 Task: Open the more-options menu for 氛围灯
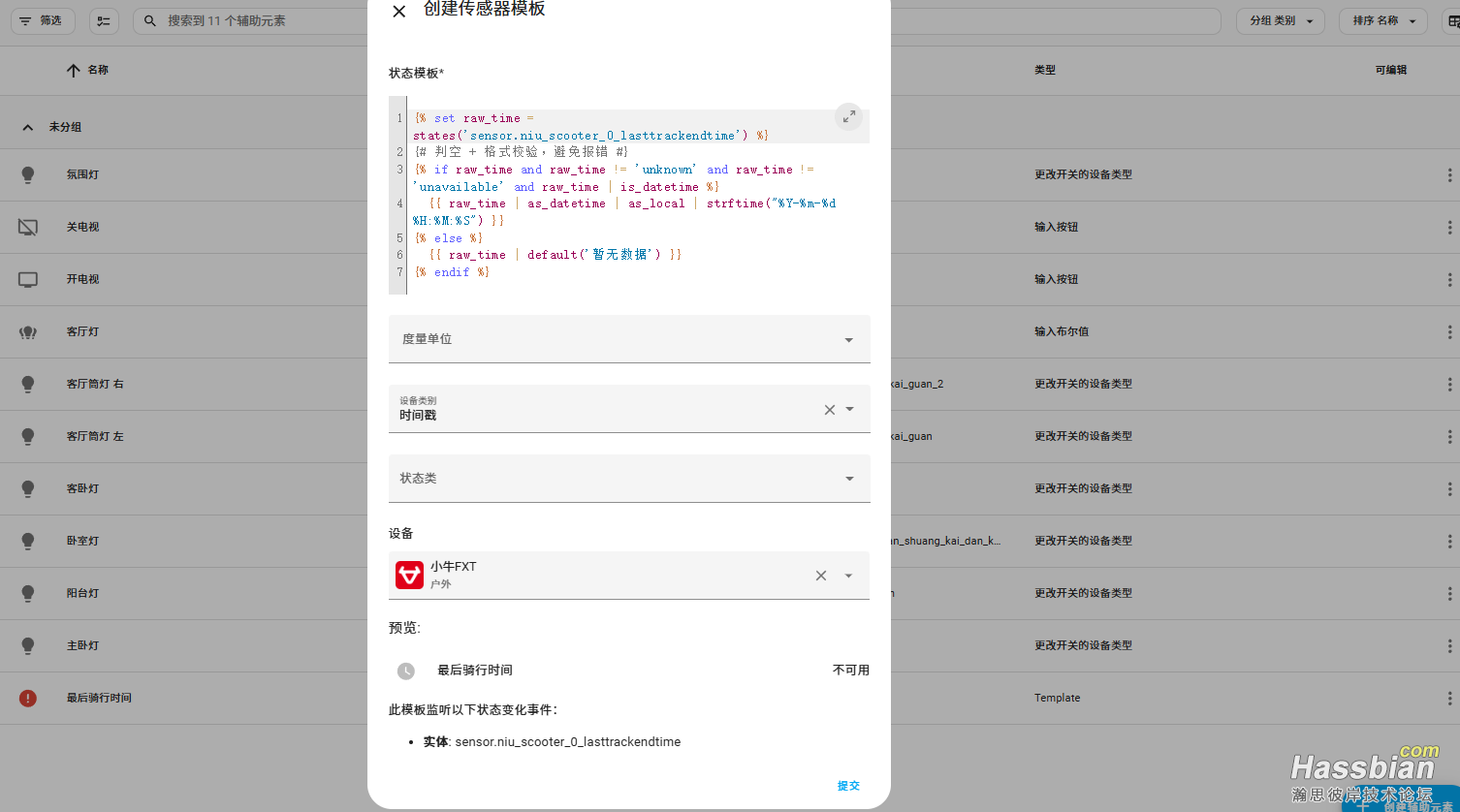(1449, 175)
